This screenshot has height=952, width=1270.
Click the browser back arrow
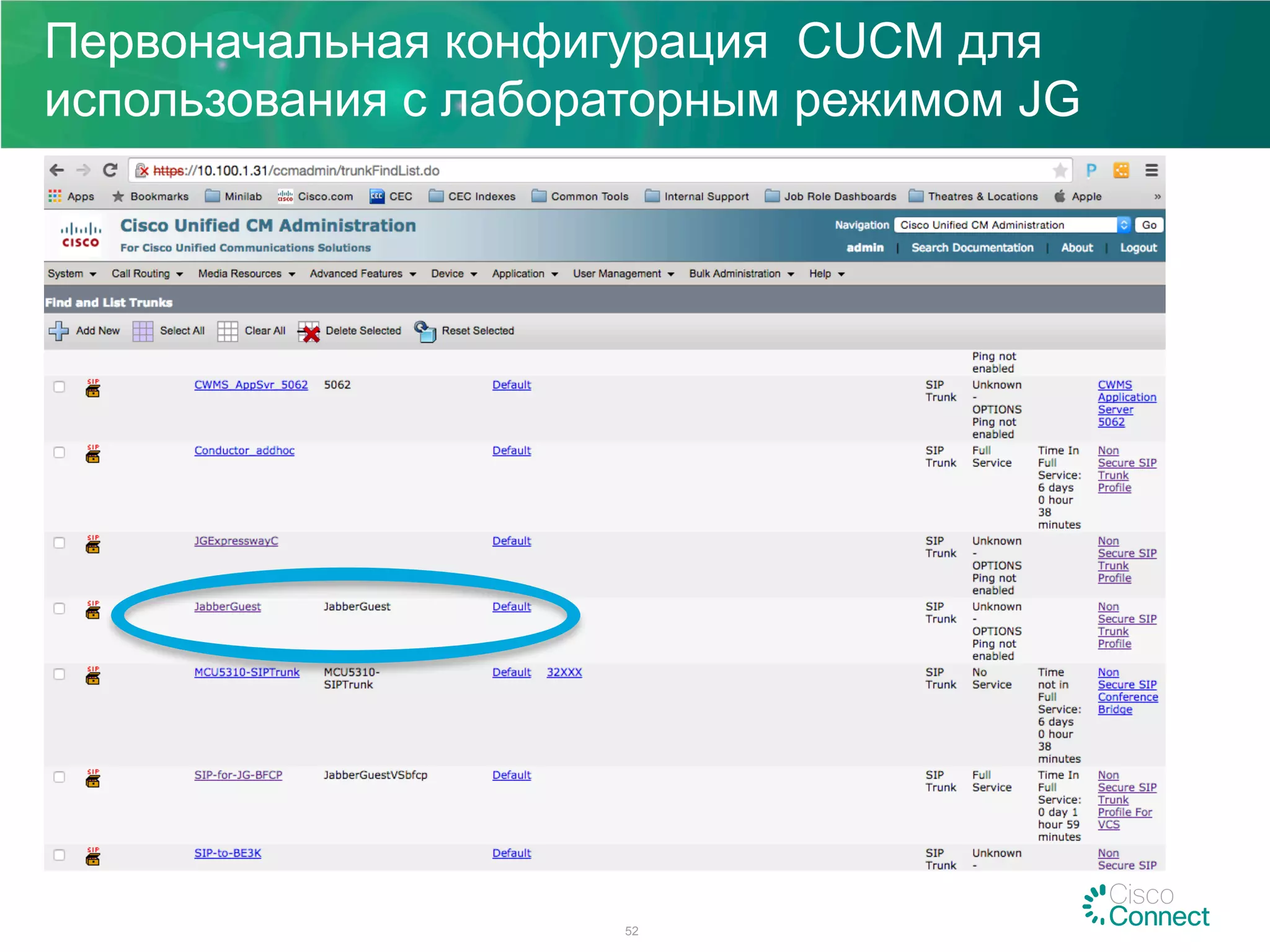(57, 170)
